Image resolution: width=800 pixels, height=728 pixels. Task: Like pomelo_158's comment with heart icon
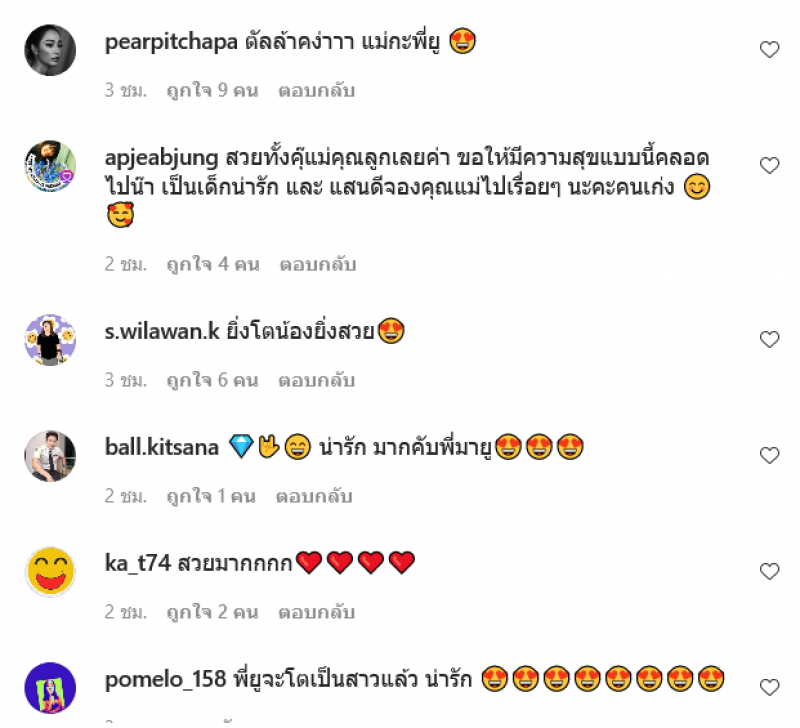[x=769, y=687]
